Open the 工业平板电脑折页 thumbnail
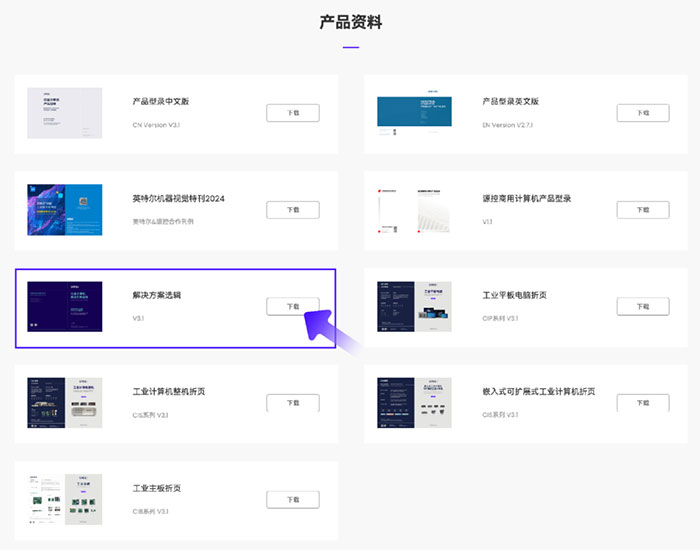Screen dimensions: 700x550 tap(414, 306)
